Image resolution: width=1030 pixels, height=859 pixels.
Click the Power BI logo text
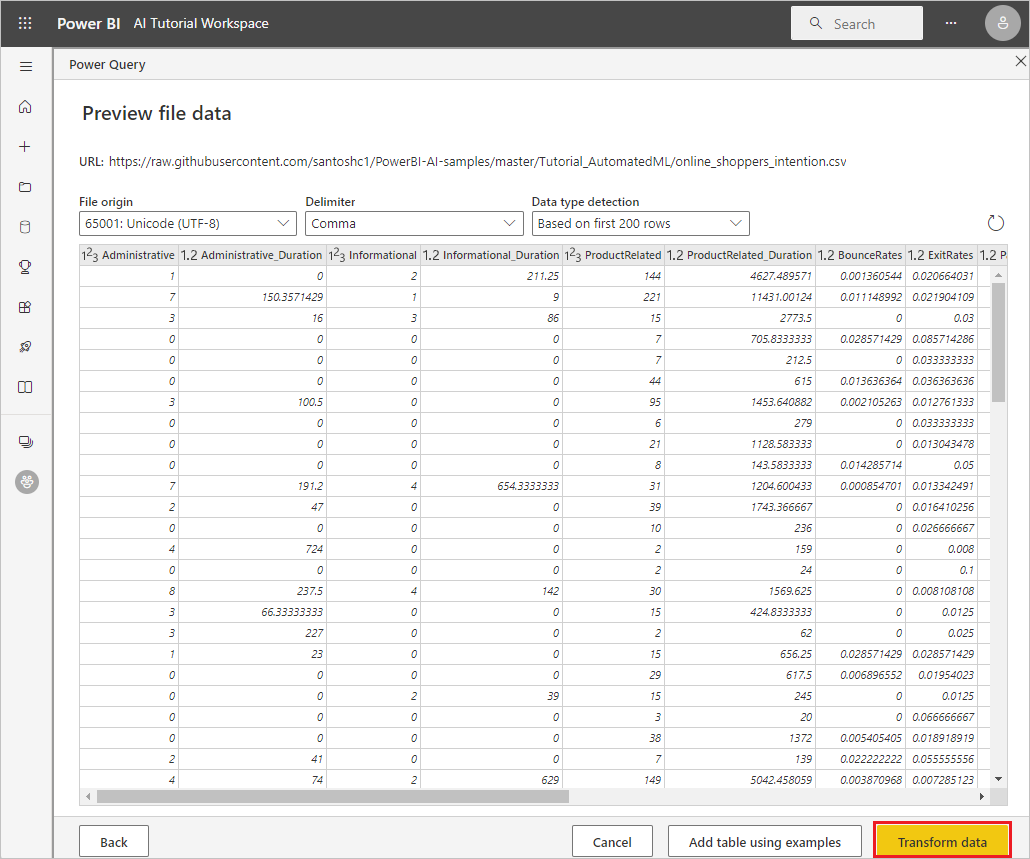[x=89, y=24]
